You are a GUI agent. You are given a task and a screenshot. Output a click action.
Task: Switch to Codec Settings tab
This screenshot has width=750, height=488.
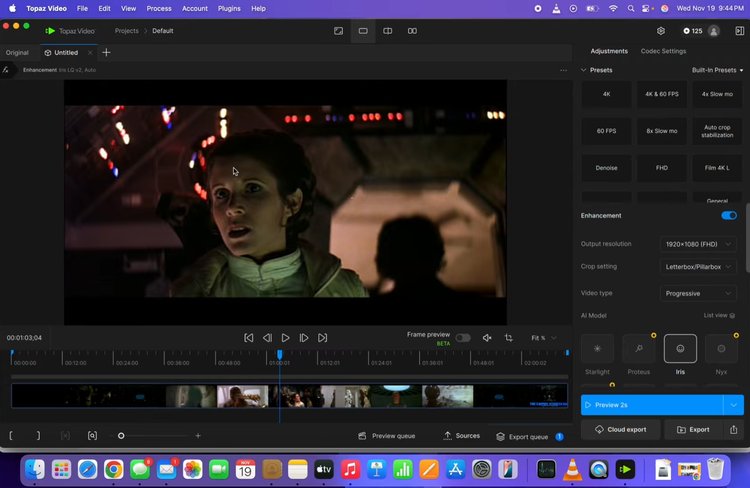[663, 51]
